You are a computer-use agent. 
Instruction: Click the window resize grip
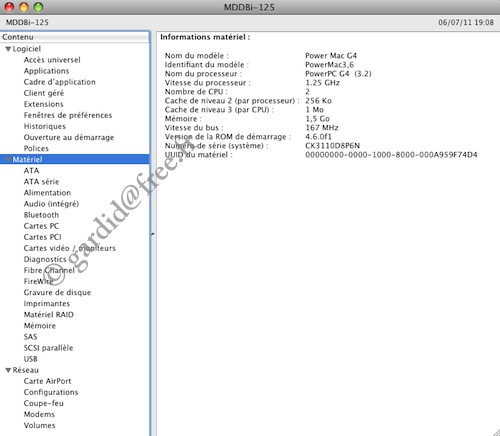click(496, 432)
